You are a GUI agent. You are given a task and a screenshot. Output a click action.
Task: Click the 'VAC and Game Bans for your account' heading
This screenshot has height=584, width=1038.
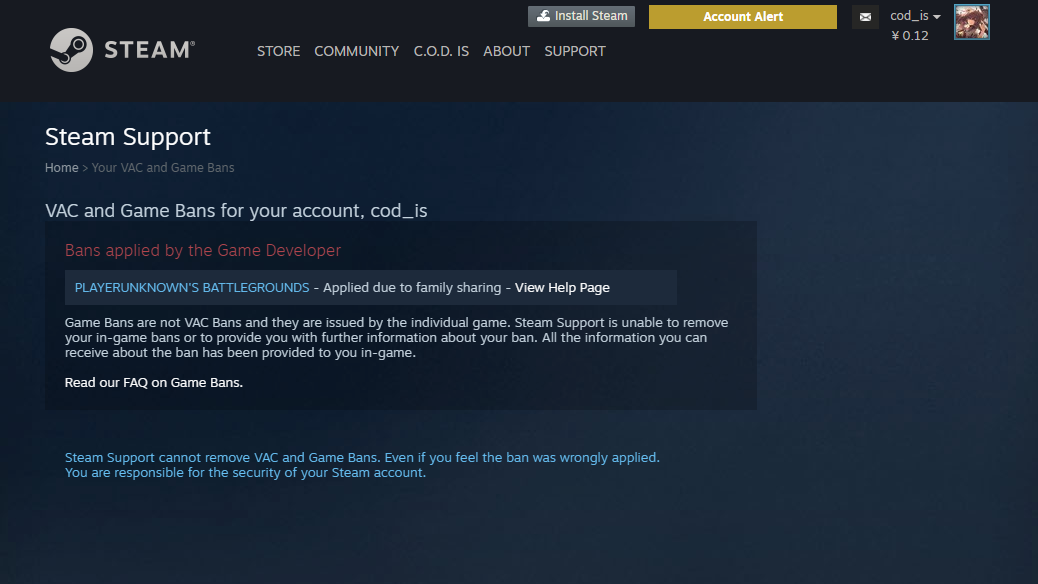236,211
